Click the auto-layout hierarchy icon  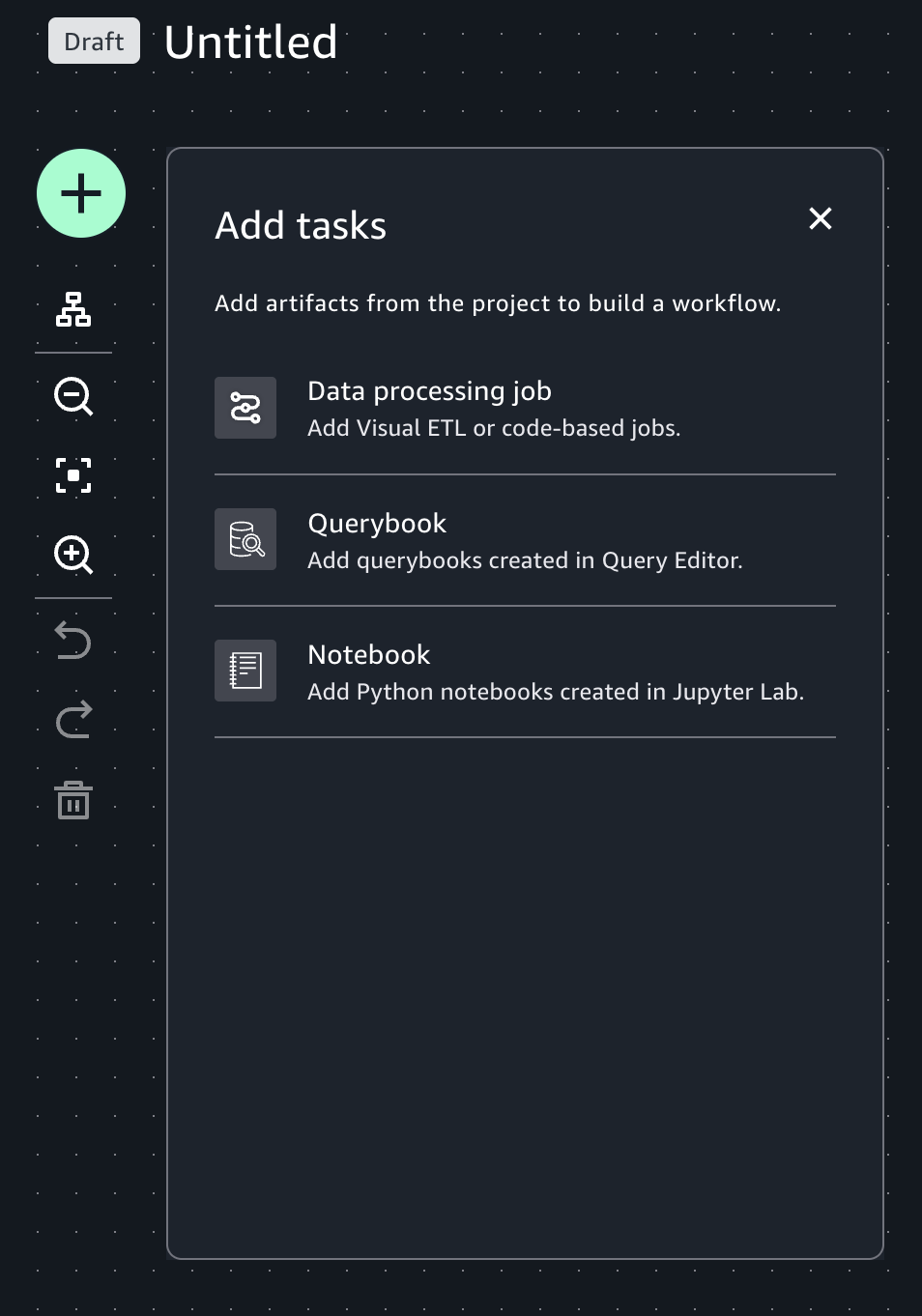[73, 309]
